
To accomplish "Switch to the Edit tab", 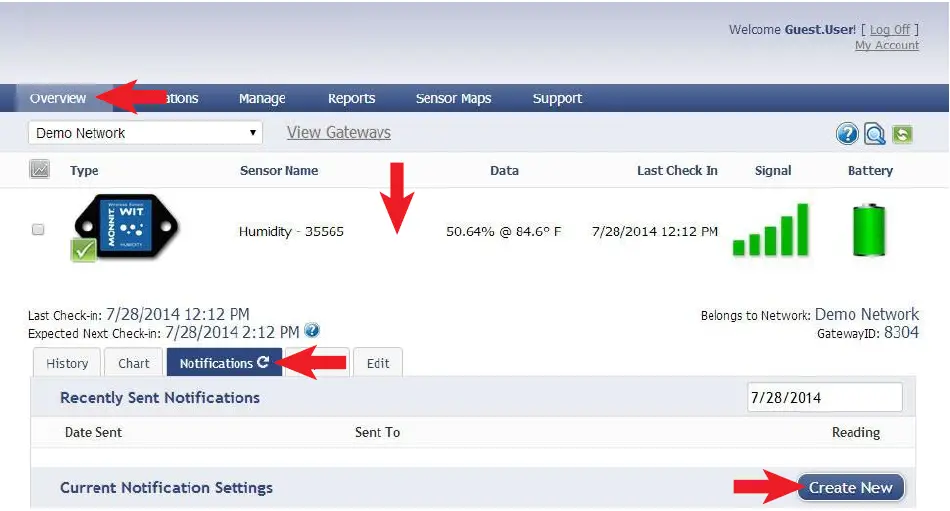I will tap(377, 362).
